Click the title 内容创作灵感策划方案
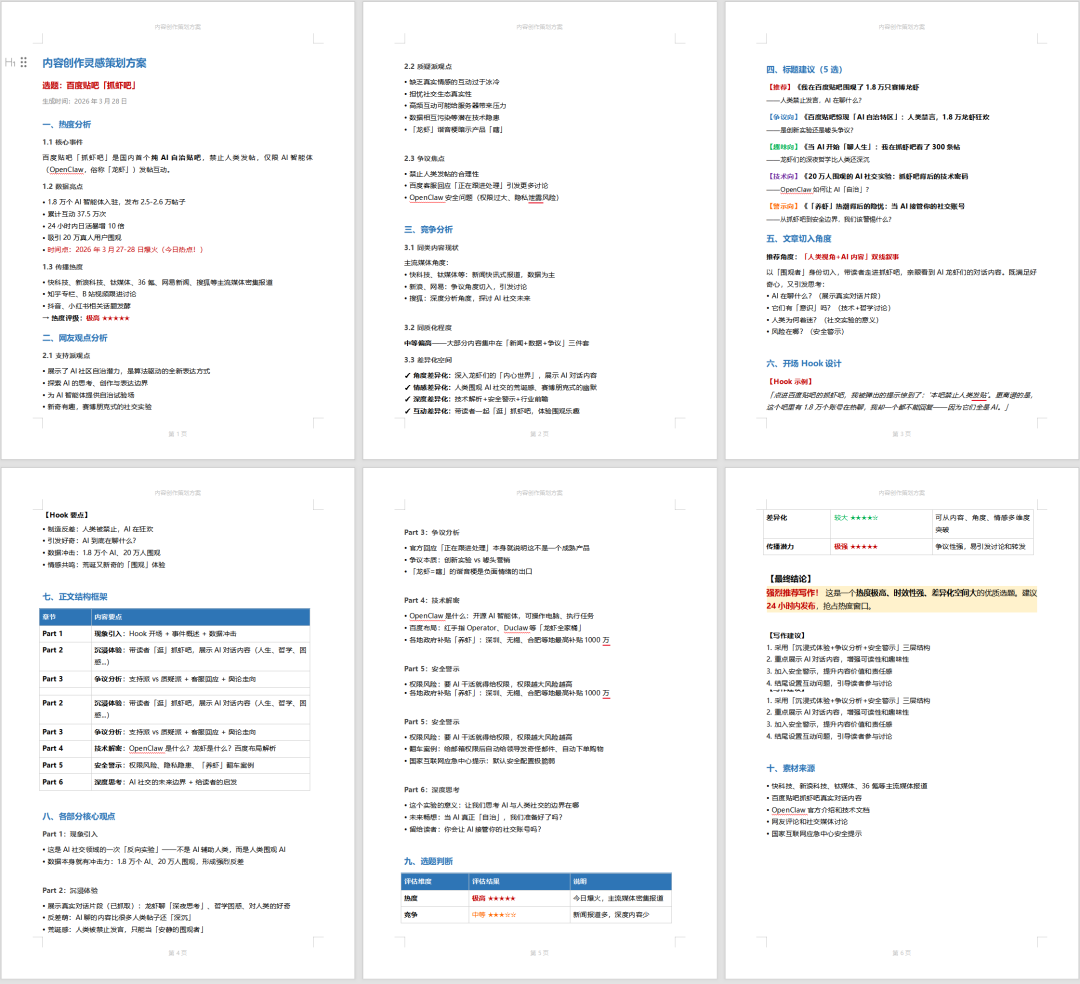1080x984 pixels. 94,63
